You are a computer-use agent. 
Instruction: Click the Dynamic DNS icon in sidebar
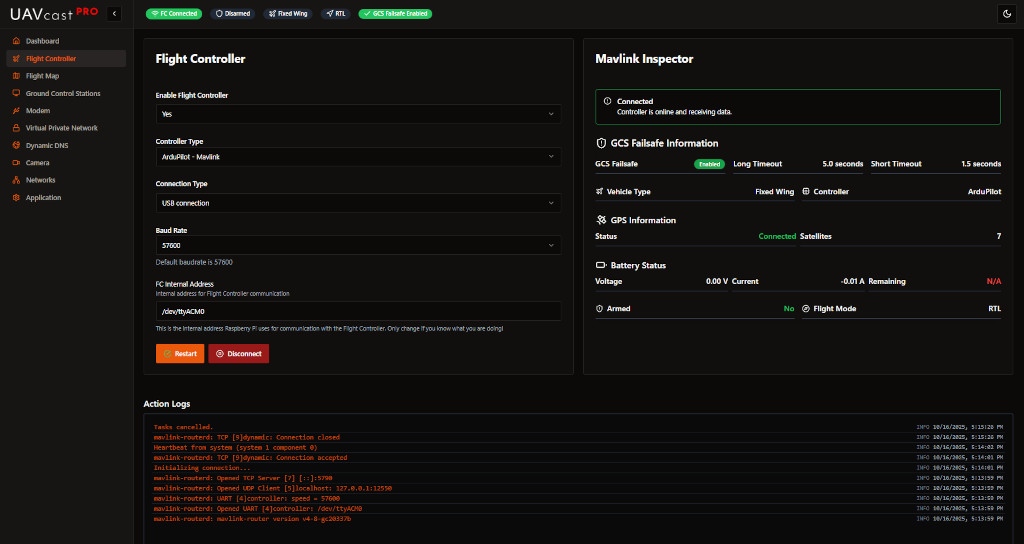click(x=16, y=145)
